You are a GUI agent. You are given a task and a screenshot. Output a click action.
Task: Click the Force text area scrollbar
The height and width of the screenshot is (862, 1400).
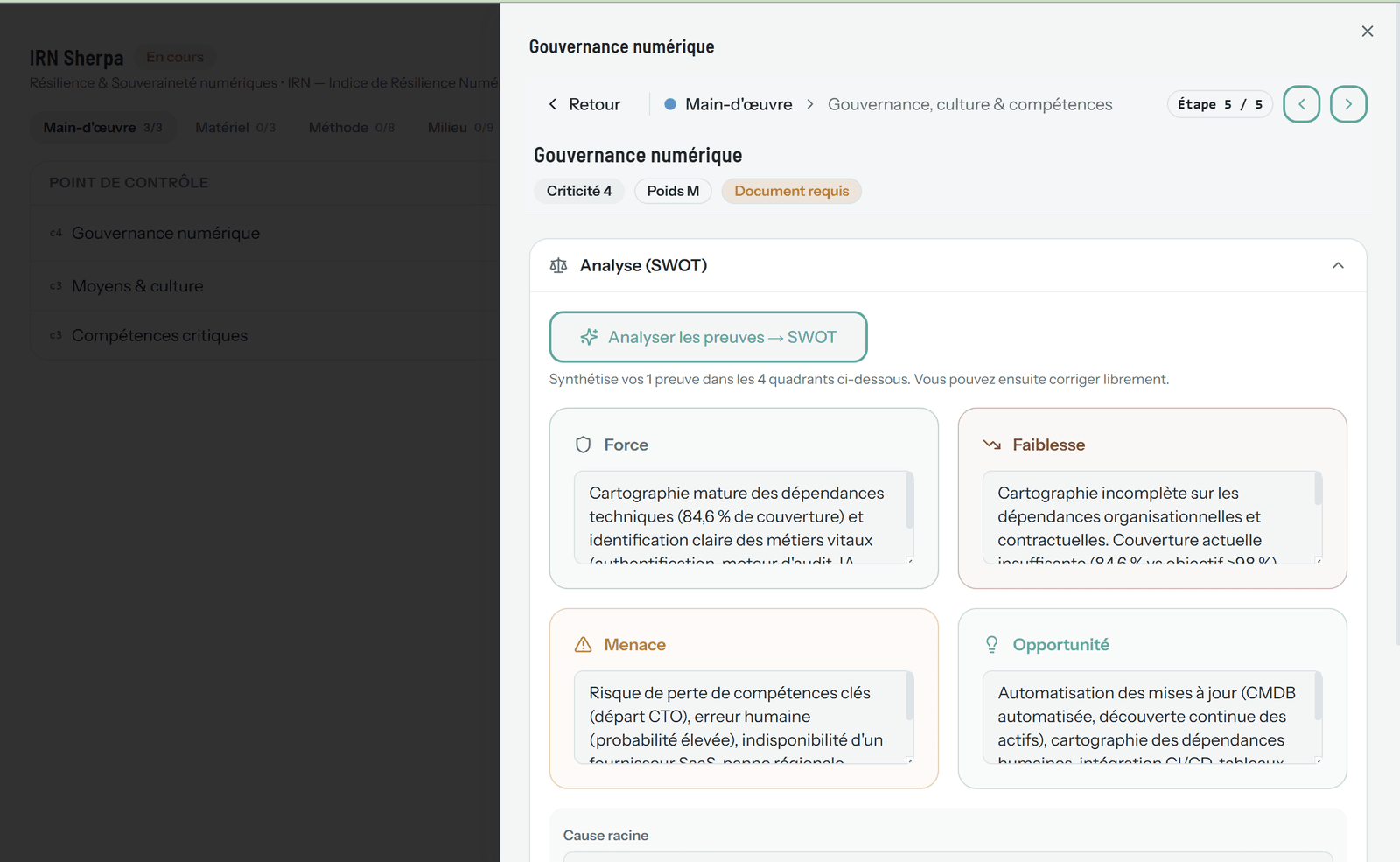910,501
